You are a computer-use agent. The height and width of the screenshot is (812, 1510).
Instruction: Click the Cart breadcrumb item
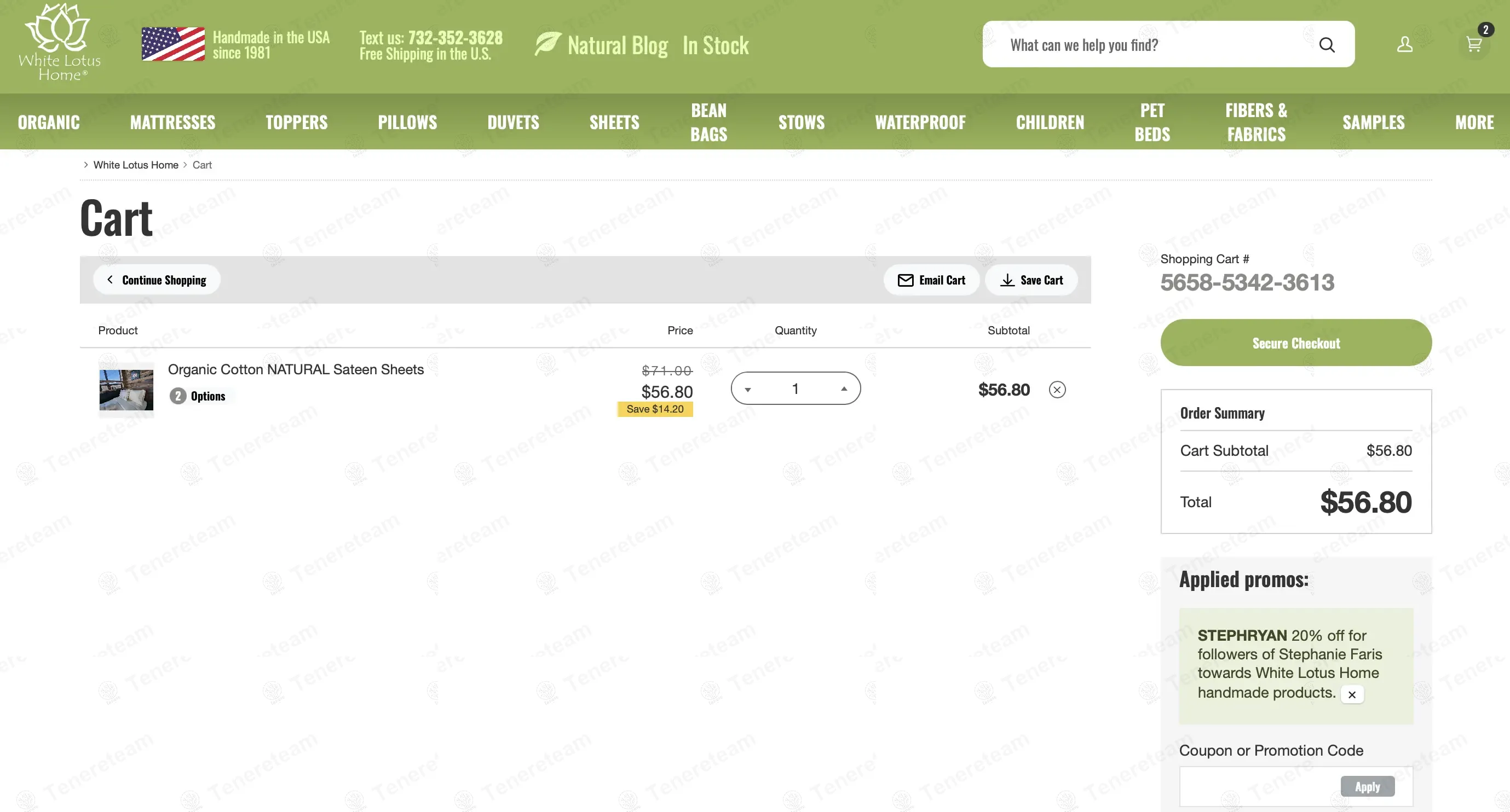[x=201, y=165]
